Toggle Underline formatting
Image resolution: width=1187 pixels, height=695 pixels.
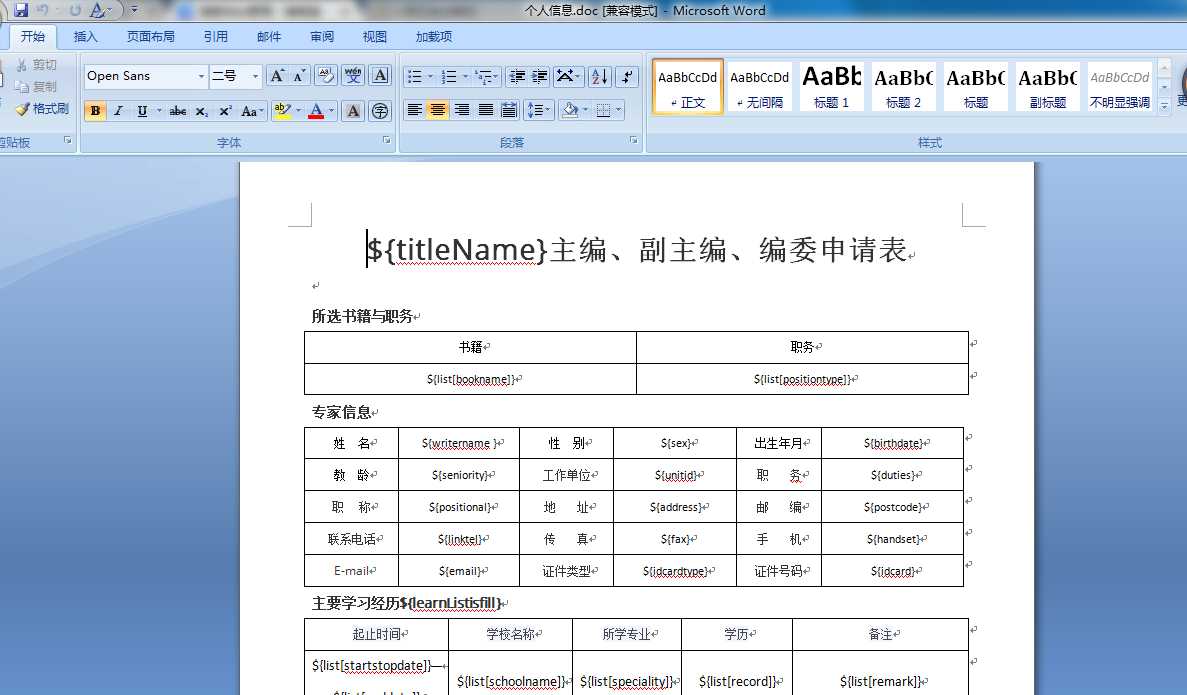142,111
